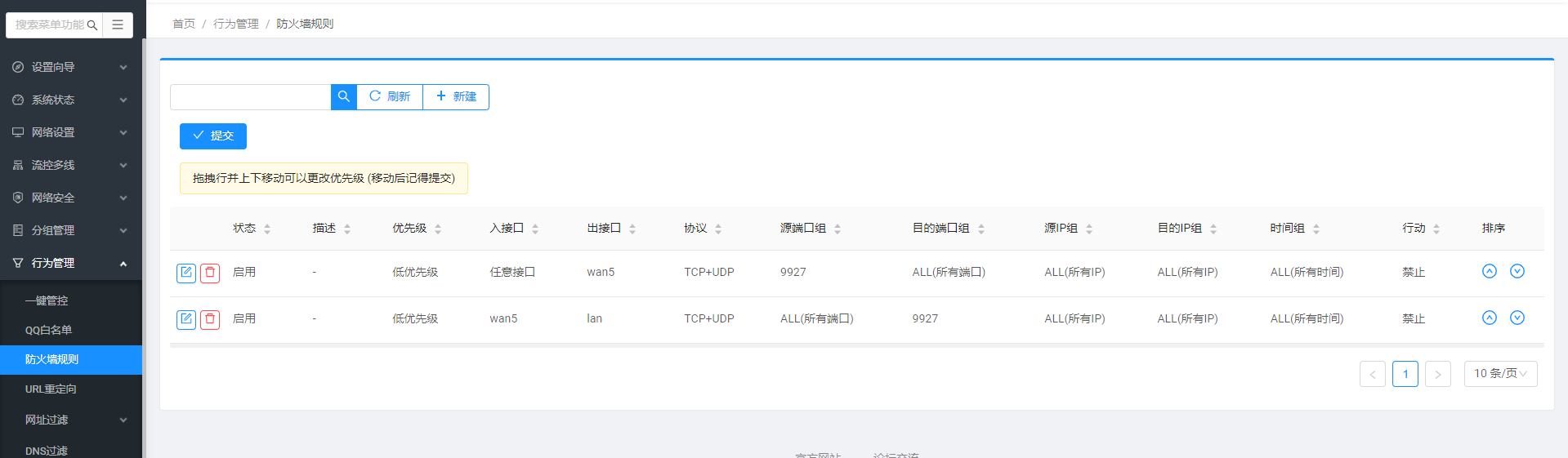Expand the 网址过滤 submenu
The image size is (1568, 458).
click(x=69, y=420)
